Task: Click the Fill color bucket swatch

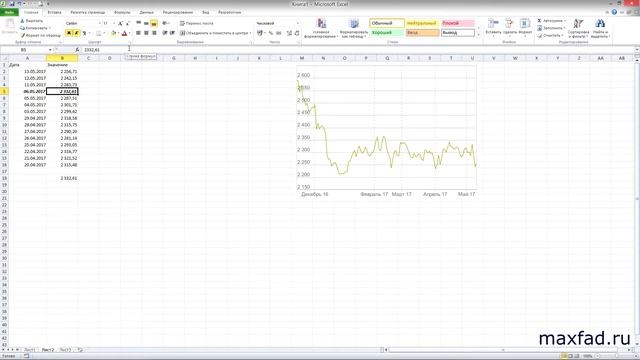Action: [113, 33]
